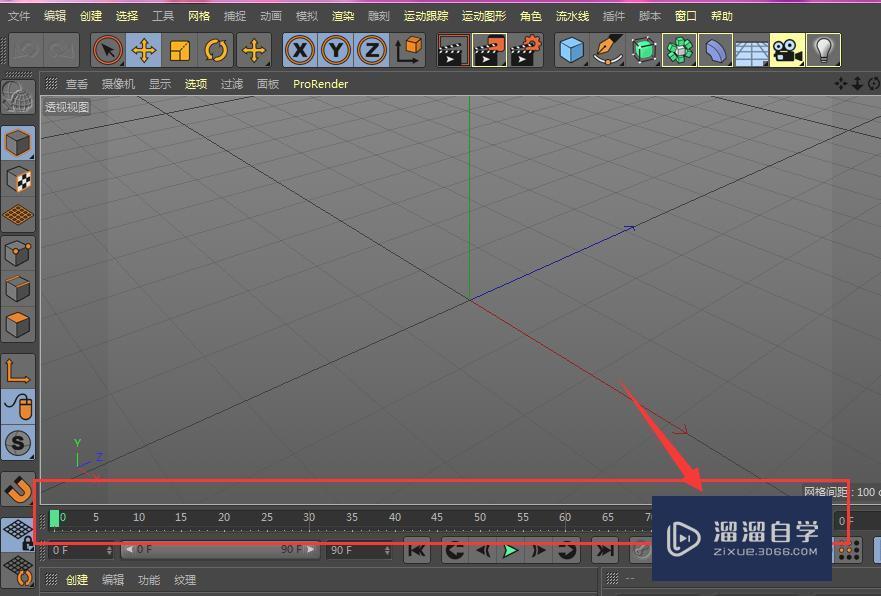Screen dimensions: 881x596
Task: Open the viewport 过滤 menu
Action: point(232,84)
